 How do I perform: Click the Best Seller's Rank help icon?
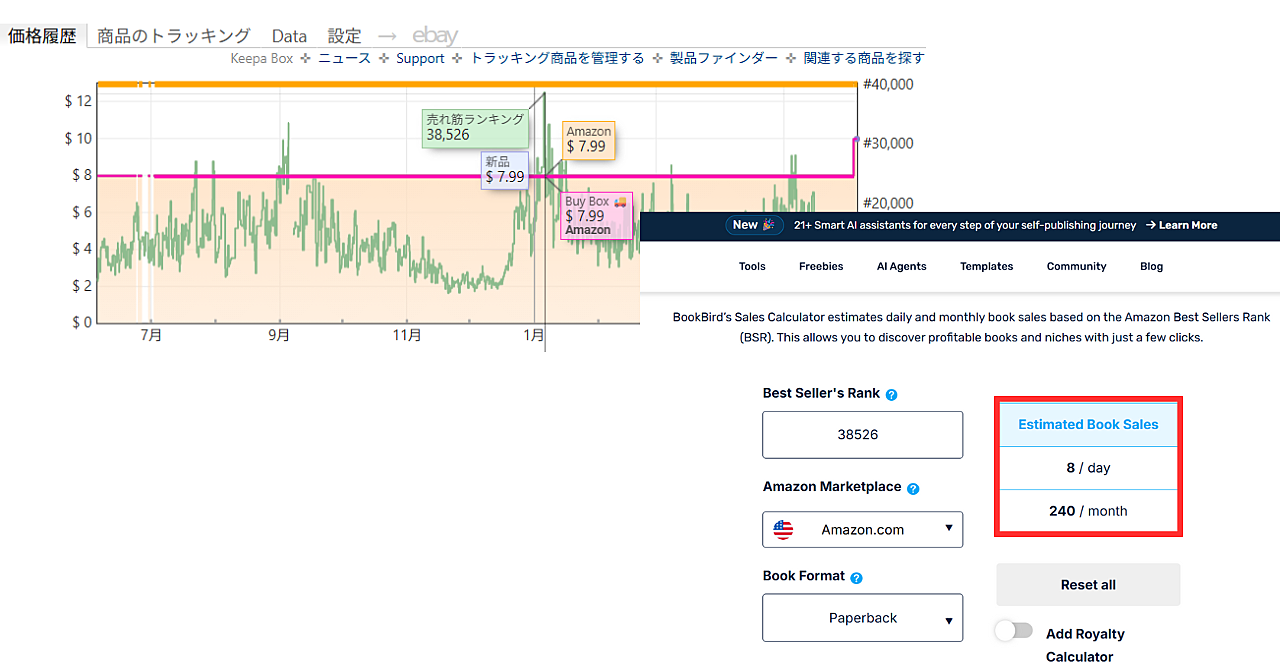tap(891, 395)
